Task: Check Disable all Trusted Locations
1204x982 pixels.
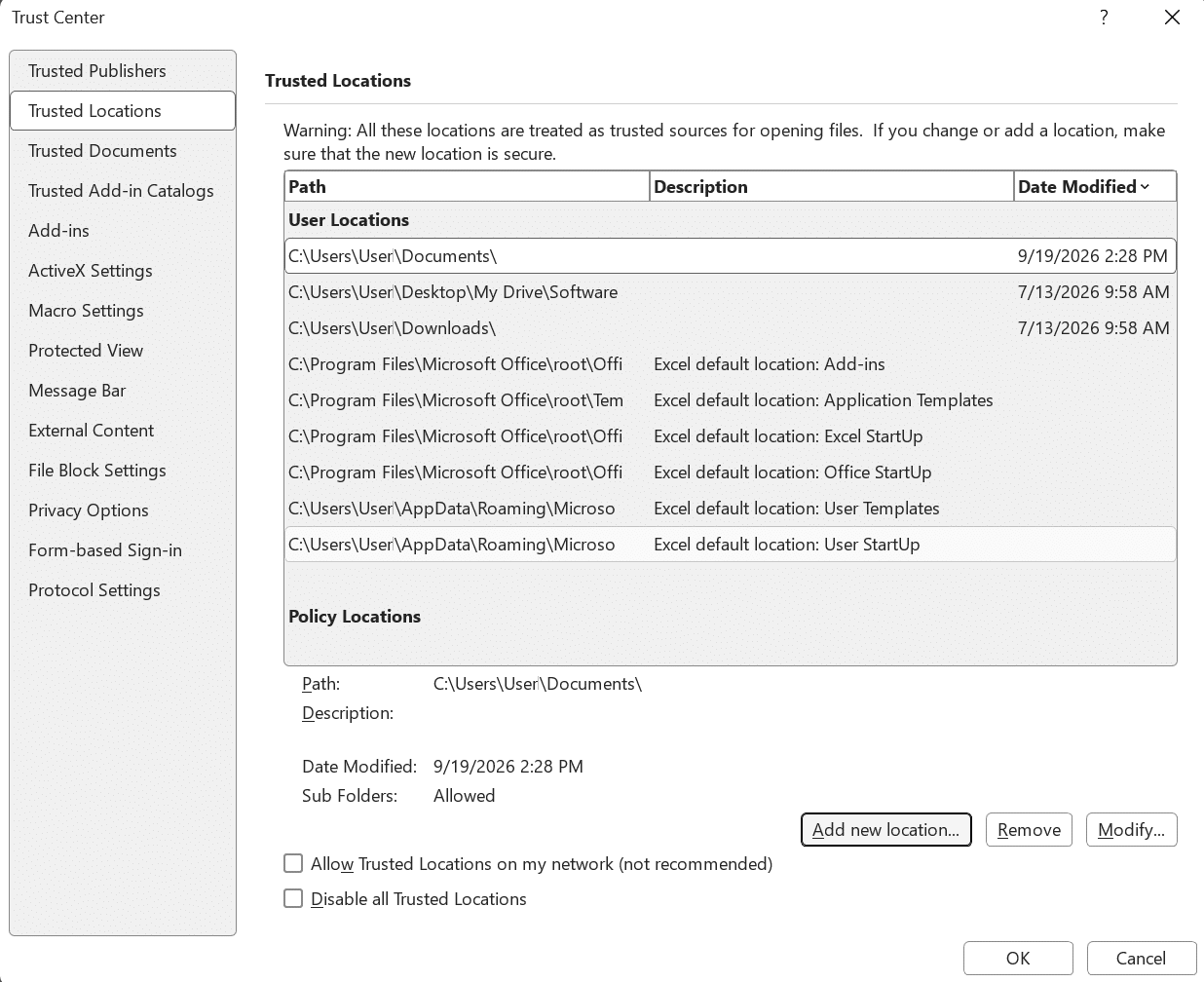Action: click(x=293, y=898)
